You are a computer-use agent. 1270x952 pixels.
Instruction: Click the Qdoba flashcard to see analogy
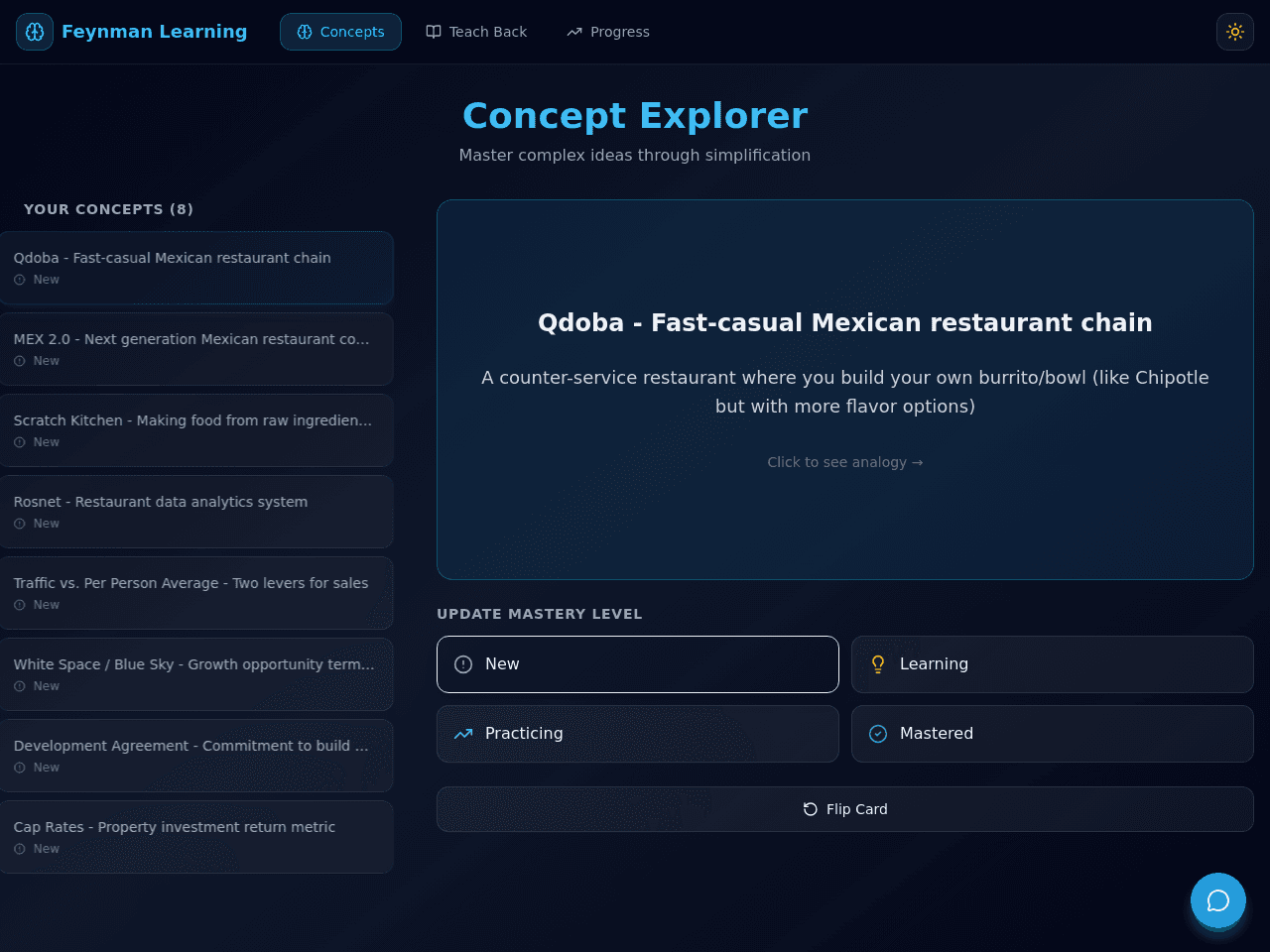(845, 390)
